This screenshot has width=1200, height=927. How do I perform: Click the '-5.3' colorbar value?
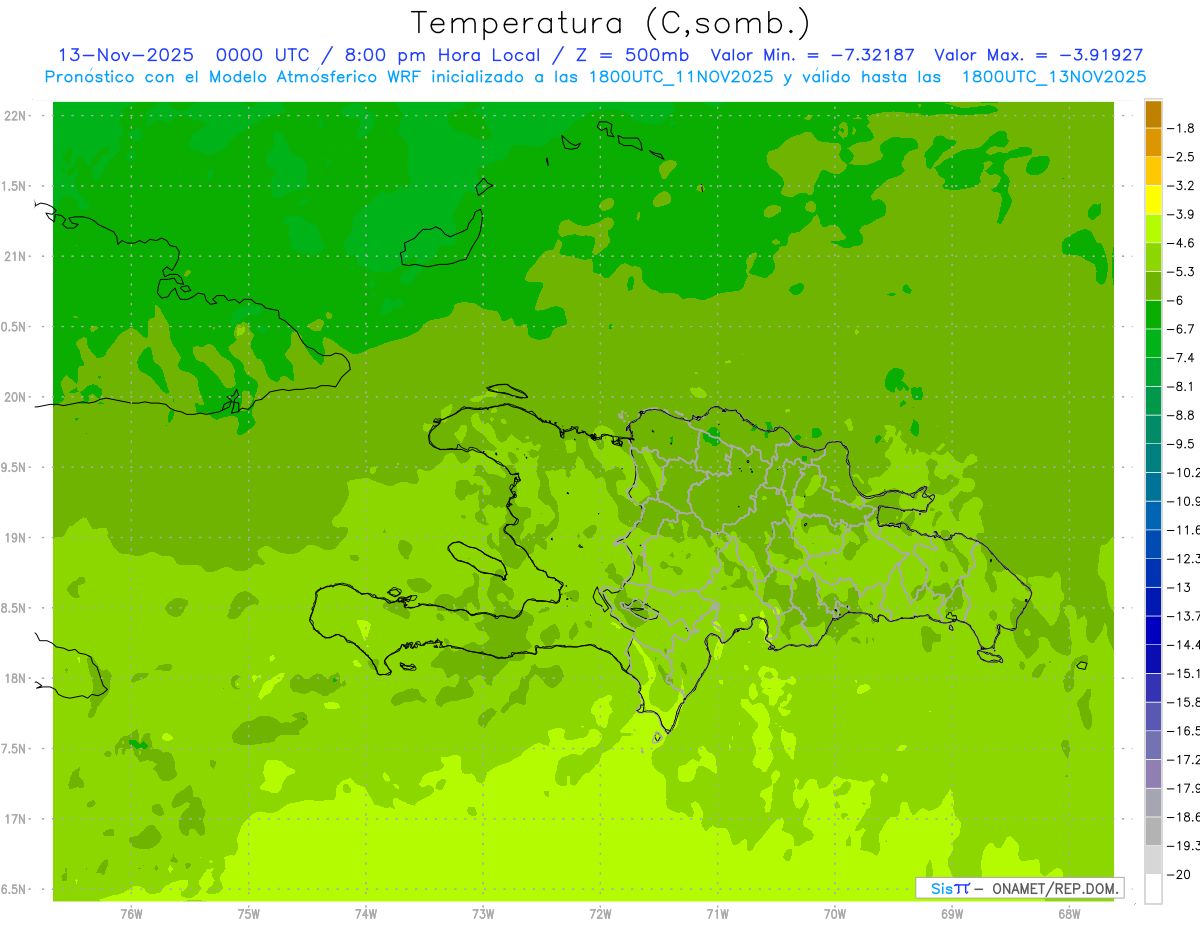click(x=1182, y=271)
